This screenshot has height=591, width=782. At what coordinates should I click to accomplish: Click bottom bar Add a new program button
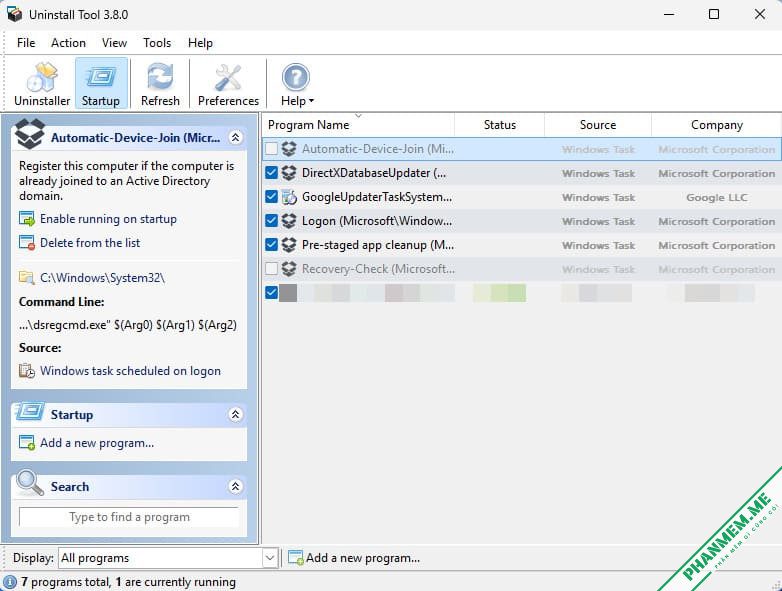(x=355, y=558)
